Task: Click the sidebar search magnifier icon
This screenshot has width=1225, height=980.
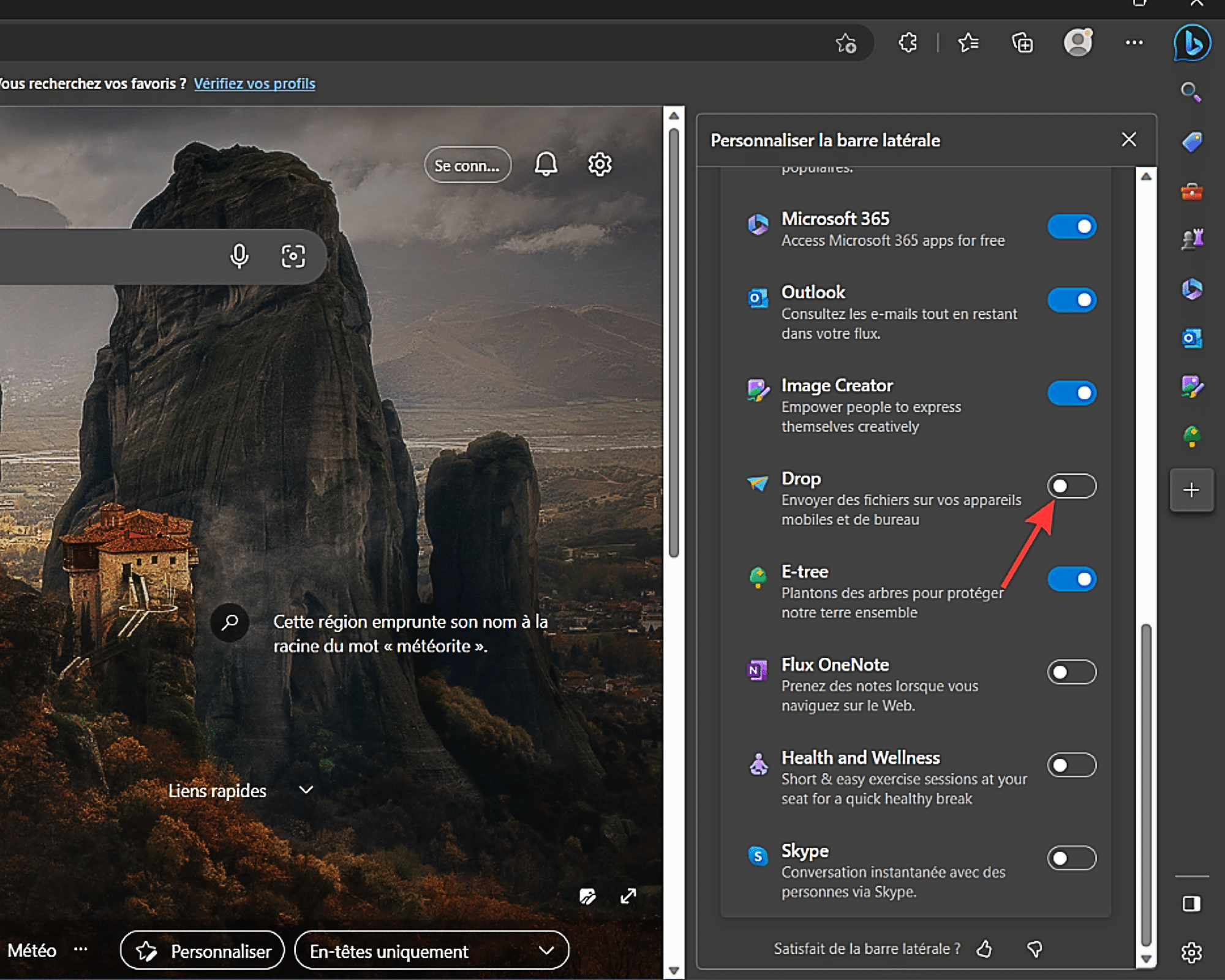Action: pyautogui.click(x=1191, y=92)
